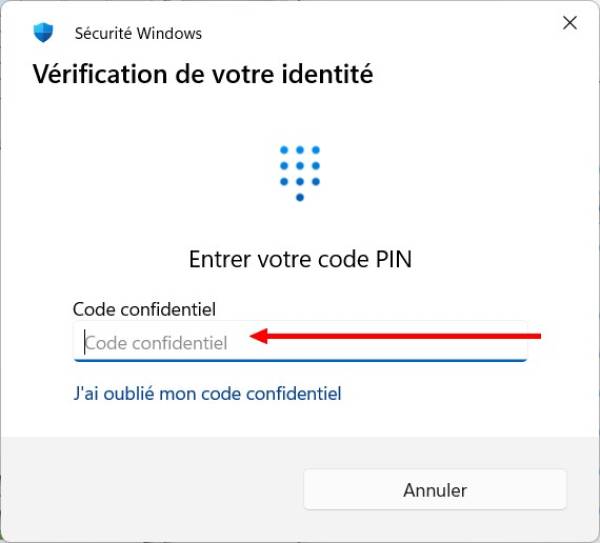
Task: Click the top-left dot of keypad icon
Action: point(284,150)
